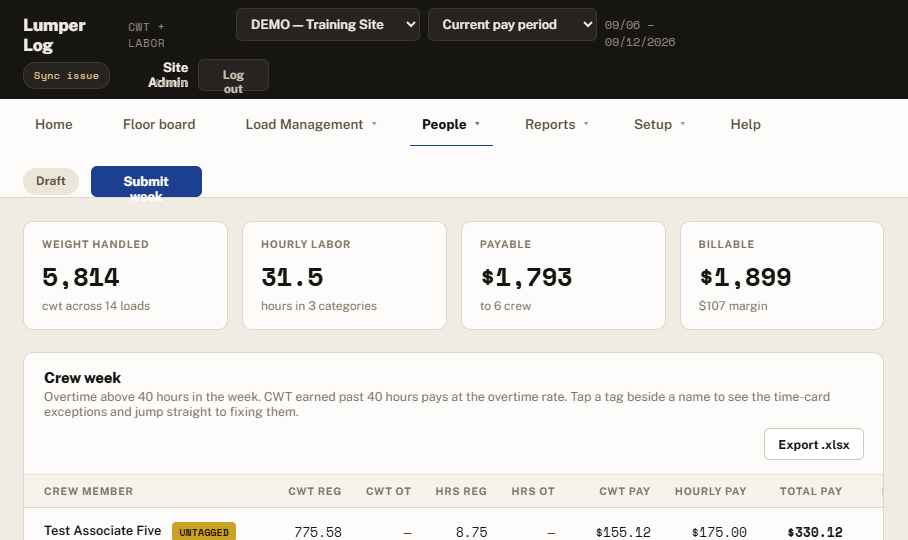
Task: Click the Billable $1,899 card
Action: coord(782,275)
